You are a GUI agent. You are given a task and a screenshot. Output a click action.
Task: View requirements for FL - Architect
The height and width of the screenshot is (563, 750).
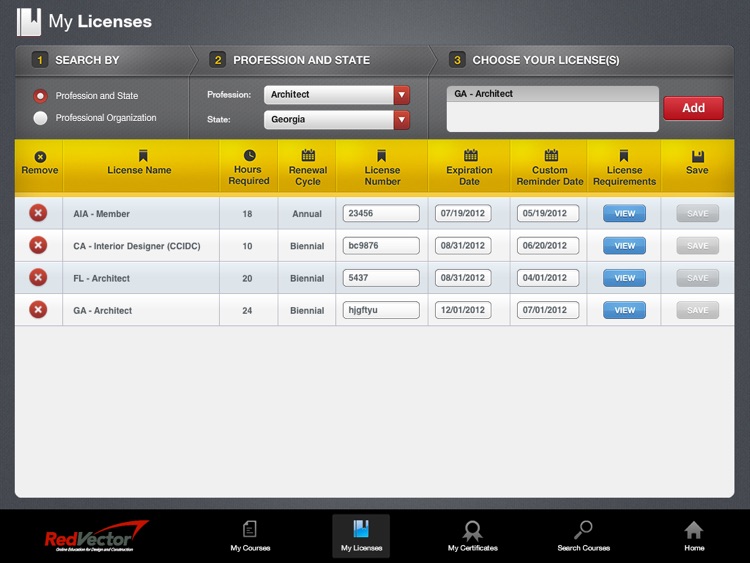(x=624, y=278)
